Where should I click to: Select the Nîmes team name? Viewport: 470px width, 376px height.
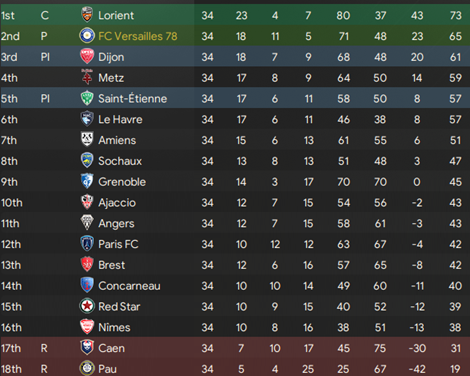[114, 327]
